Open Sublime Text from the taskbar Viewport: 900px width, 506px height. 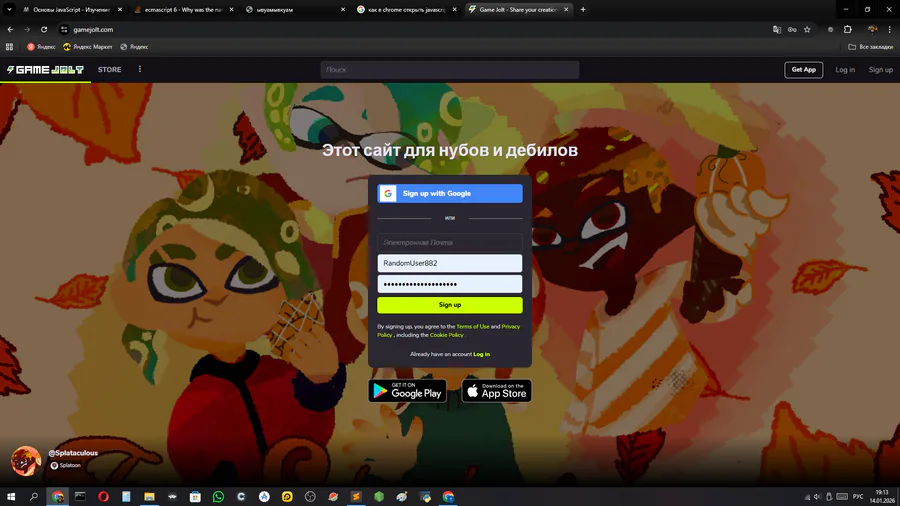[356, 496]
